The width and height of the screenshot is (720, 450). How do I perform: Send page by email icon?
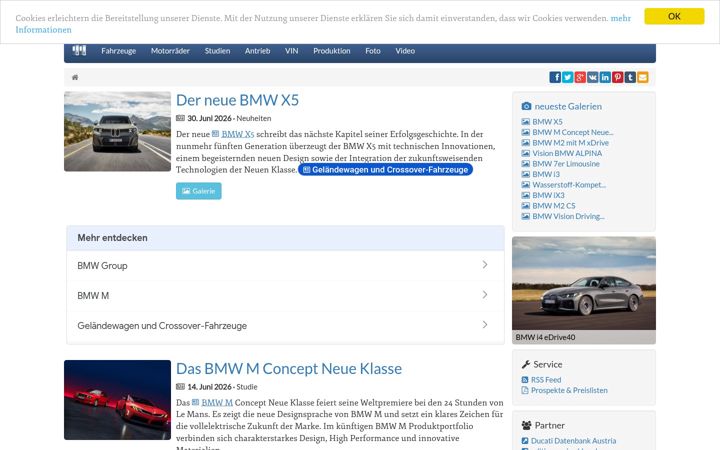tap(642, 77)
